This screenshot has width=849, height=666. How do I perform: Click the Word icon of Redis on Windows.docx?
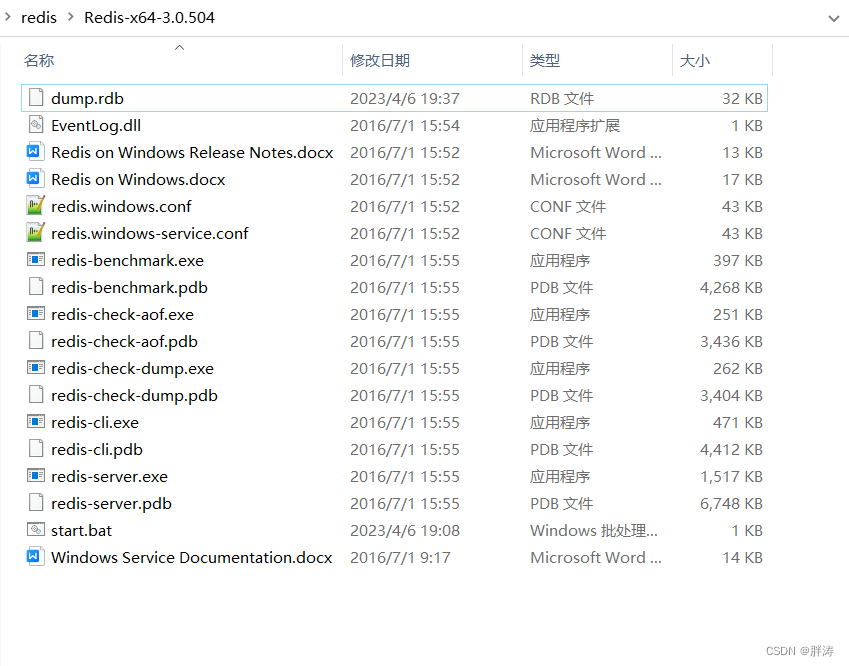(36, 179)
